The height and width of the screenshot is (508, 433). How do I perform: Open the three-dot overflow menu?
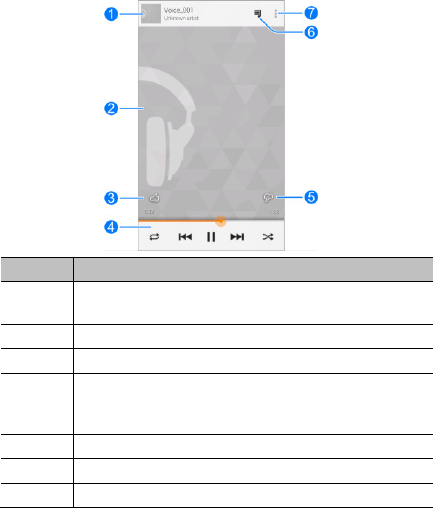tap(275, 14)
